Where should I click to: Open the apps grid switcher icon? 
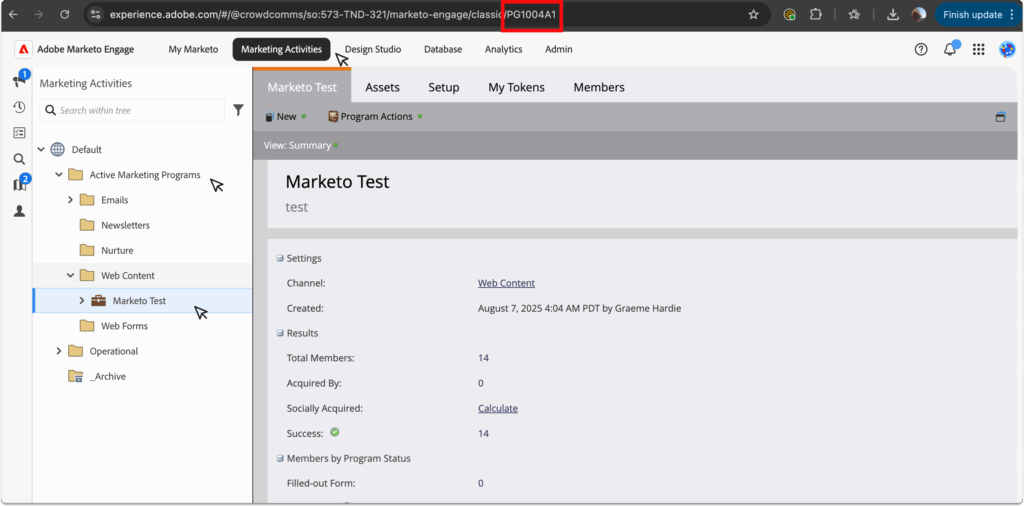pos(978,49)
